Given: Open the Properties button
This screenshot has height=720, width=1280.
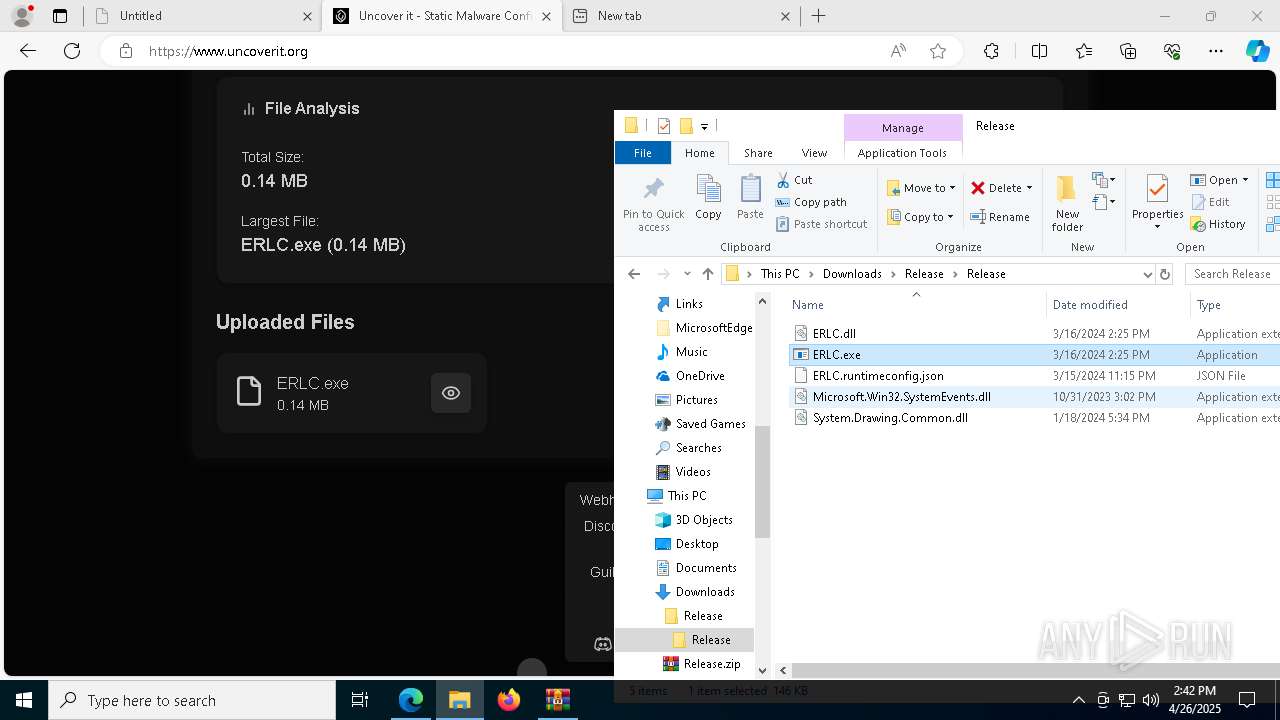Looking at the screenshot, I should click(1157, 203).
